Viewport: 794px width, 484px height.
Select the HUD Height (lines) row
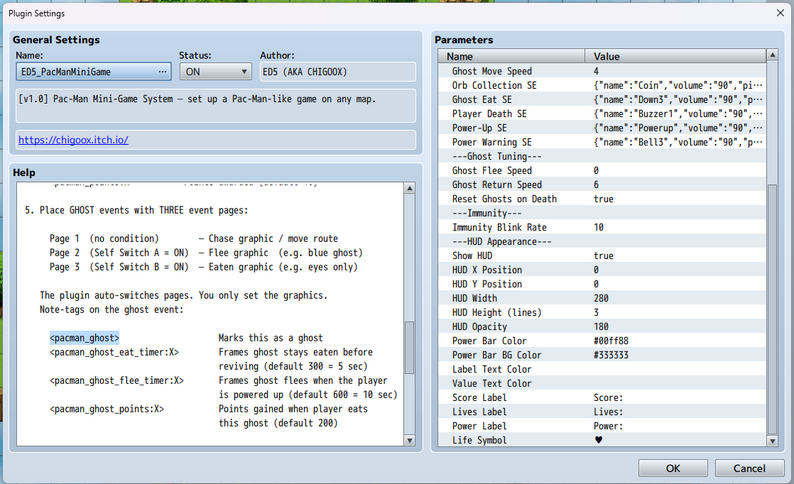click(602, 312)
